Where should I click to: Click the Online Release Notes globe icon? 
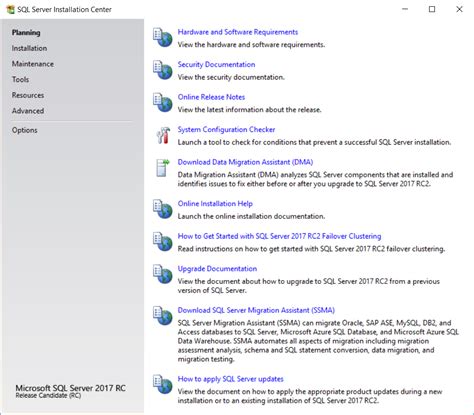pos(163,103)
